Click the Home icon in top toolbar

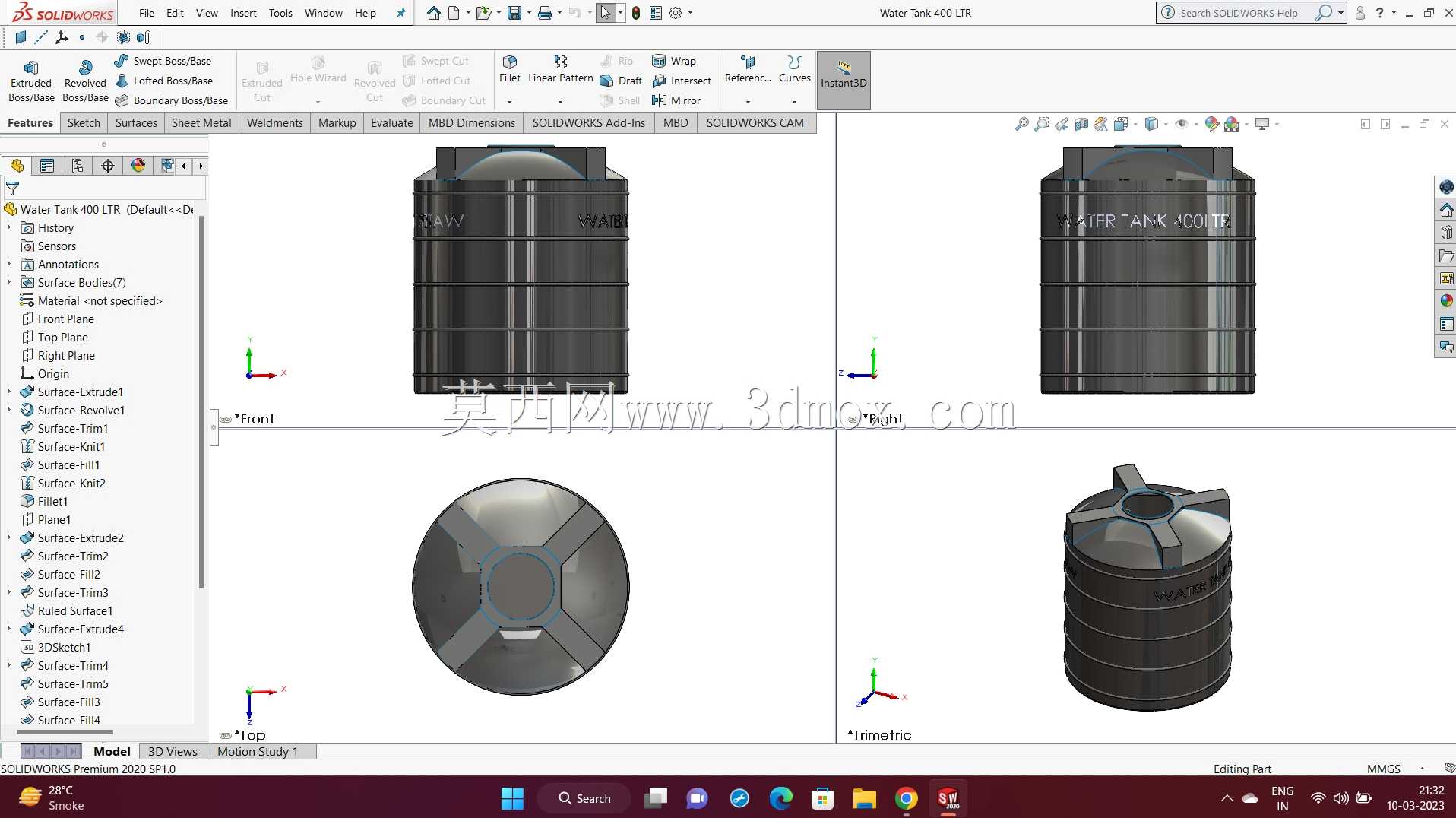(433, 13)
